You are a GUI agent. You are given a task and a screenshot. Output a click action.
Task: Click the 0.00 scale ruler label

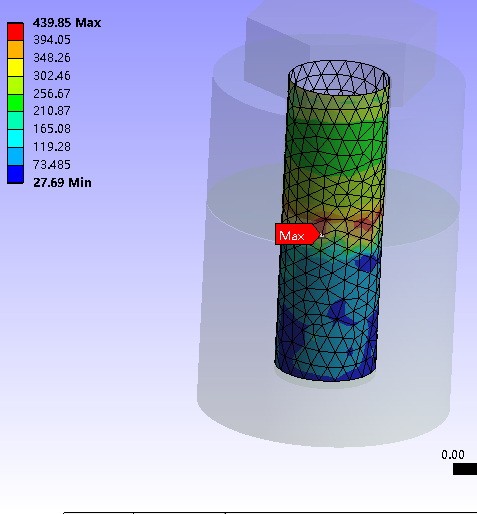(x=453, y=455)
